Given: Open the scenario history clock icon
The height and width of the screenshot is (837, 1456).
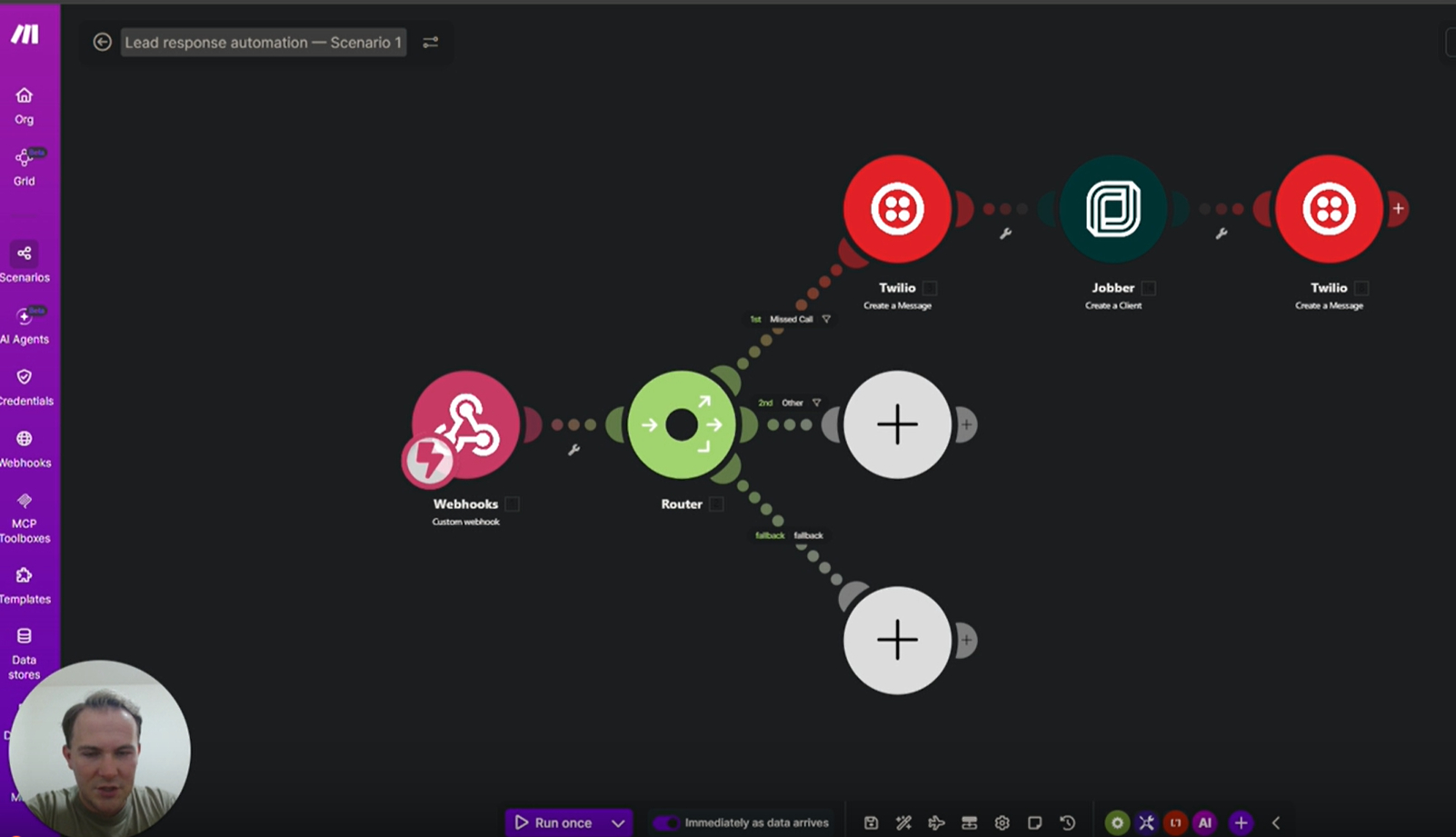Looking at the screenshot, I should tap(1067, 822).
